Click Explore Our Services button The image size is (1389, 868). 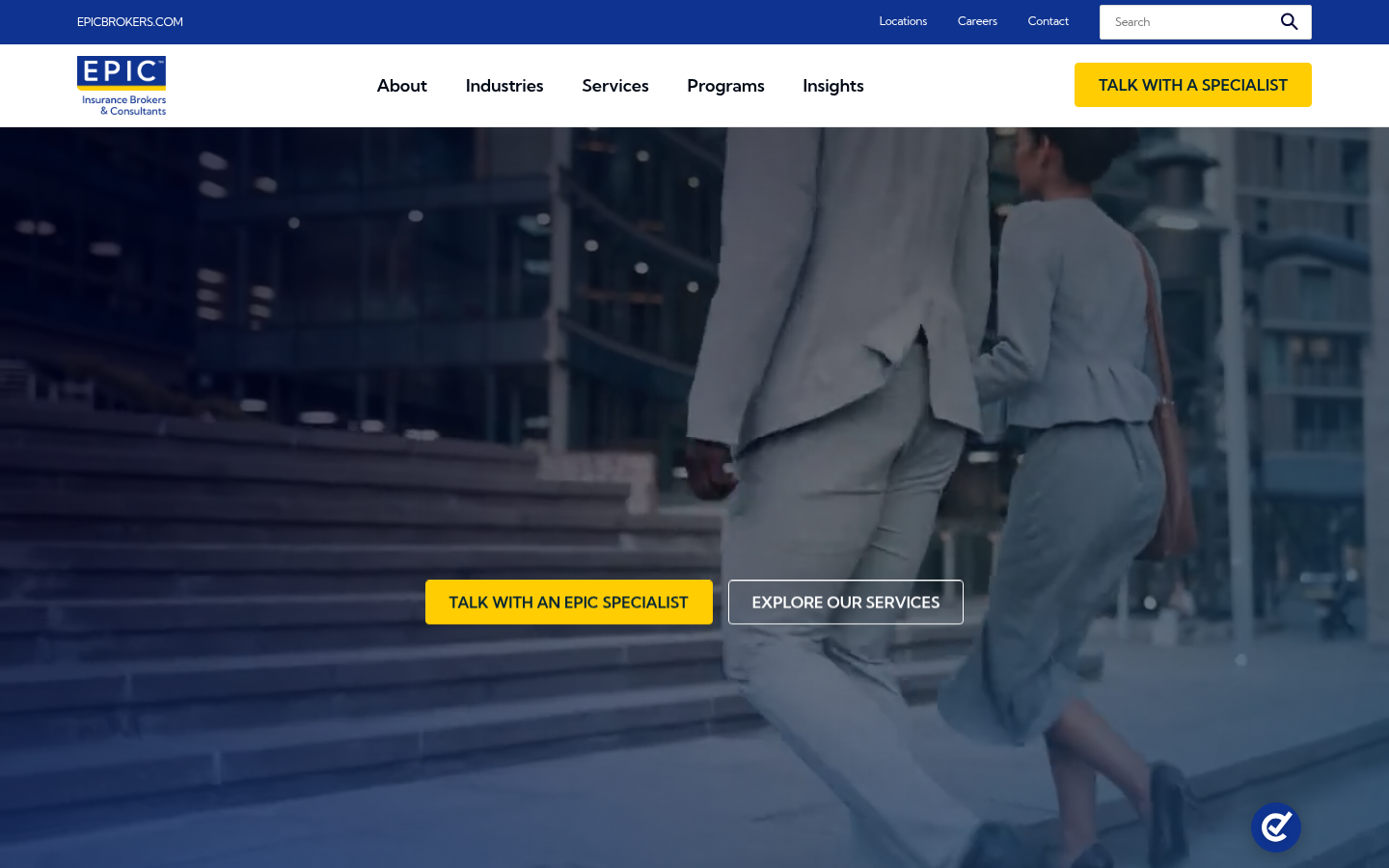846,602
